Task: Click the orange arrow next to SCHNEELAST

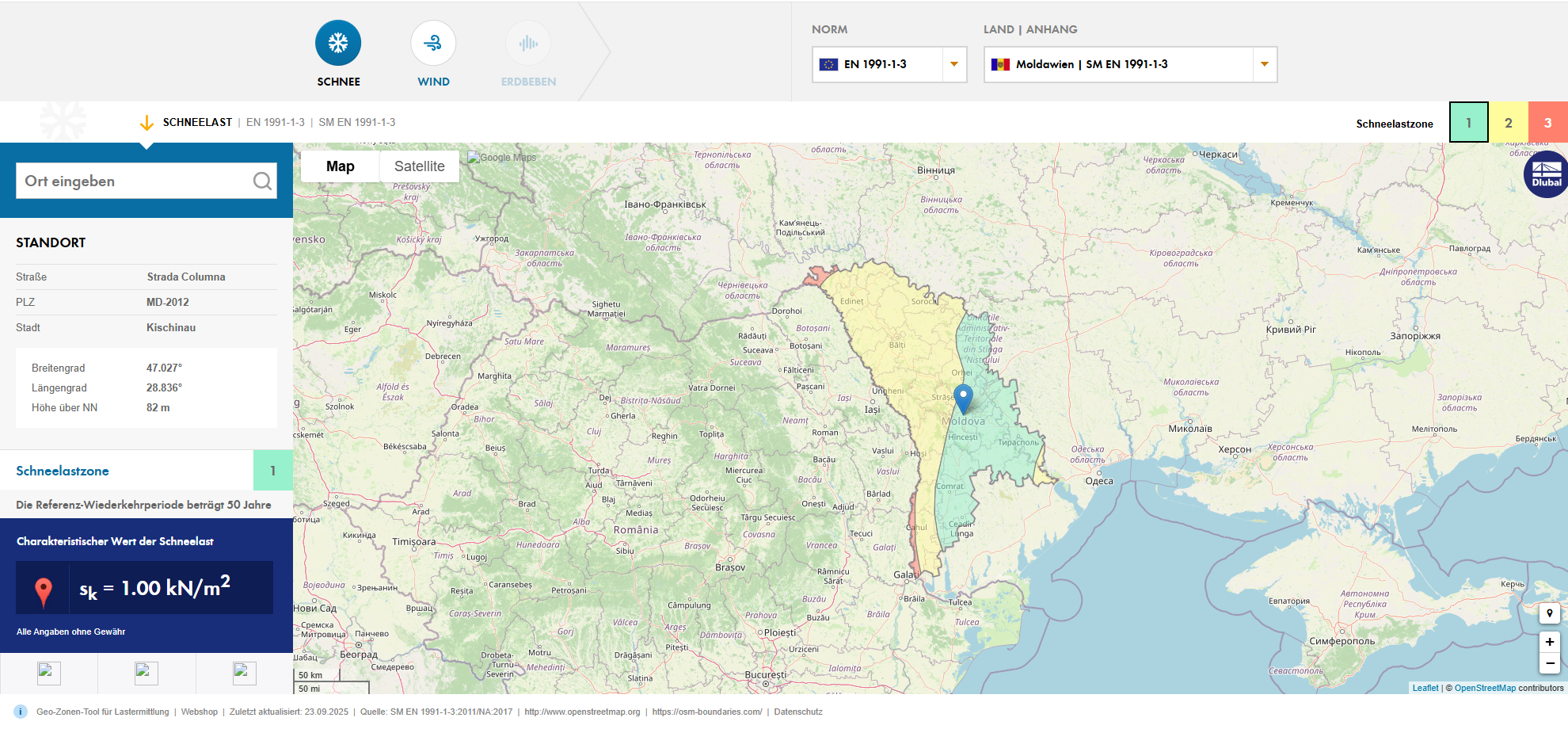Action: point(147,122)
